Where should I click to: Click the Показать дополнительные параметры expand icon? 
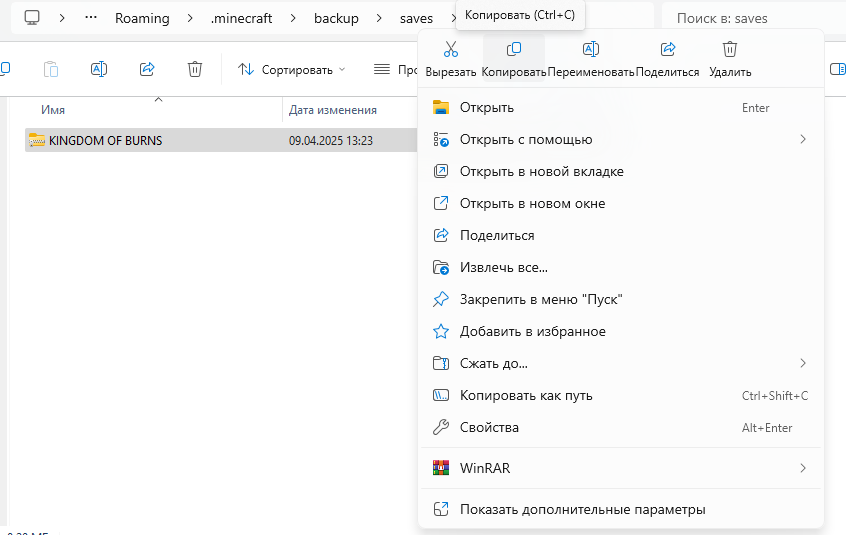click(441, 509)
